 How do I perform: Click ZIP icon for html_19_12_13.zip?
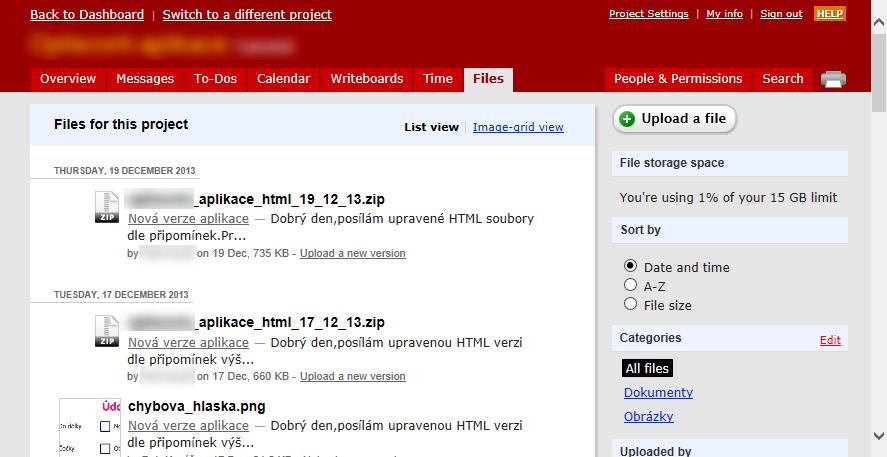107,206
